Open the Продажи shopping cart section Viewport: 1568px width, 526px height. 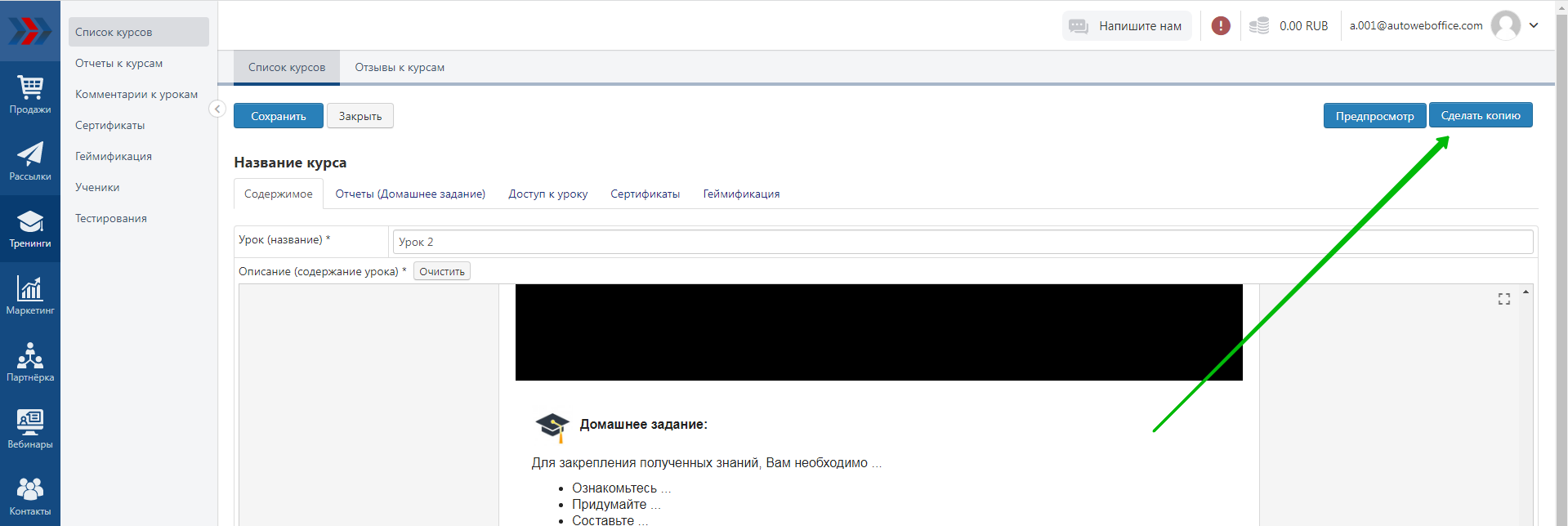(30, 94)
